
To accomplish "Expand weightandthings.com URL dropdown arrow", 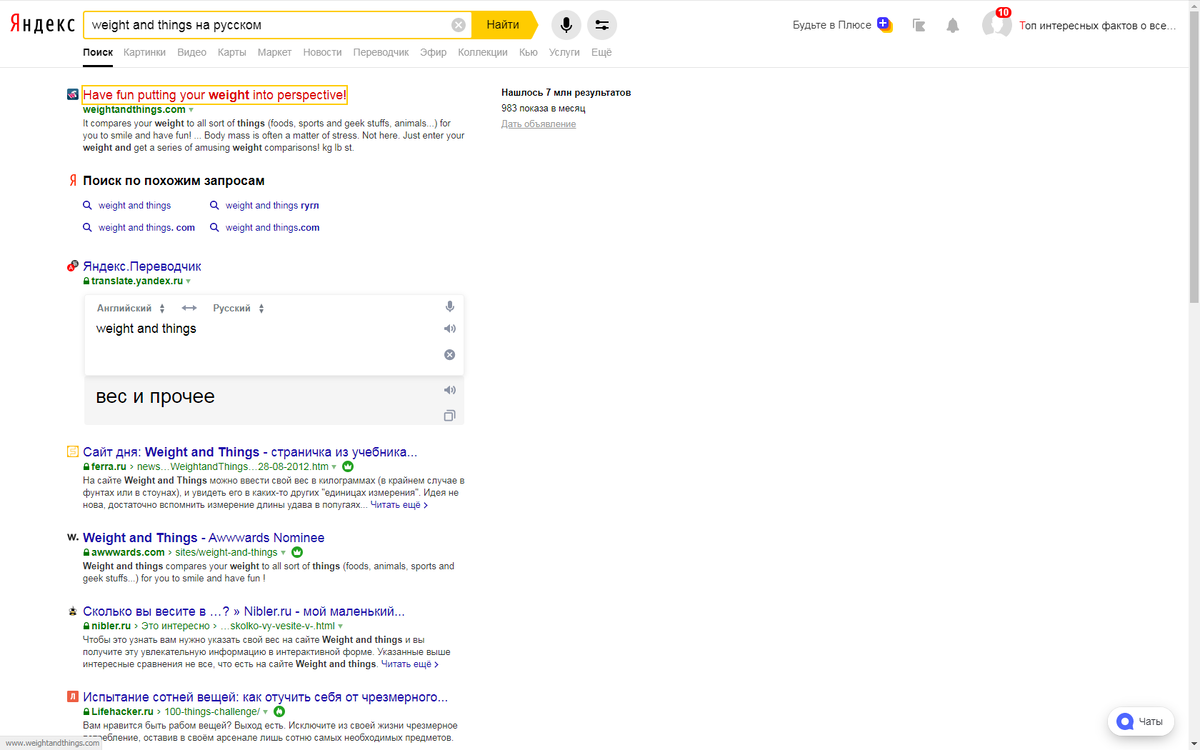I will [191, 110].
